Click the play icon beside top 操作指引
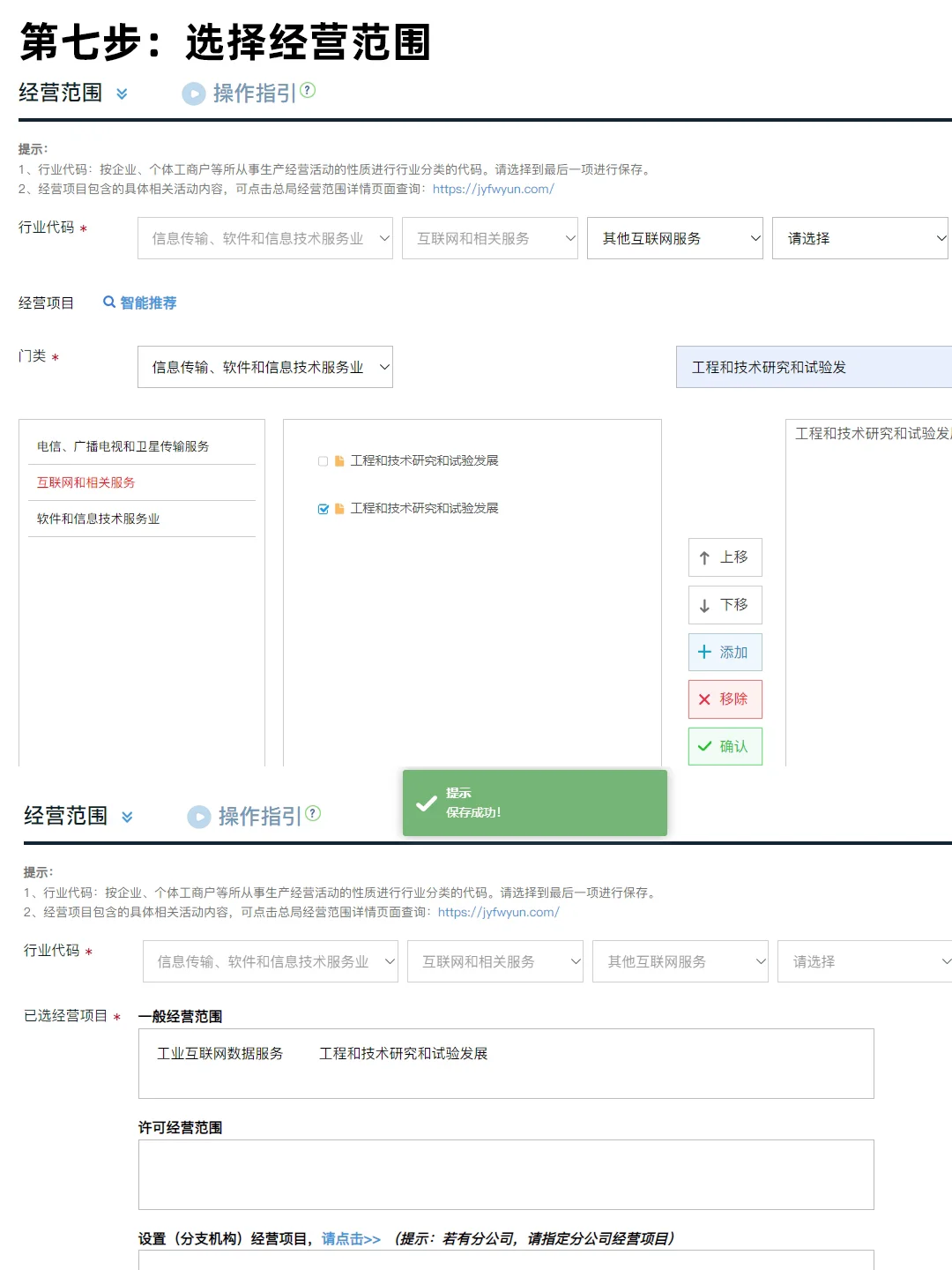 (x=193, y=93)
